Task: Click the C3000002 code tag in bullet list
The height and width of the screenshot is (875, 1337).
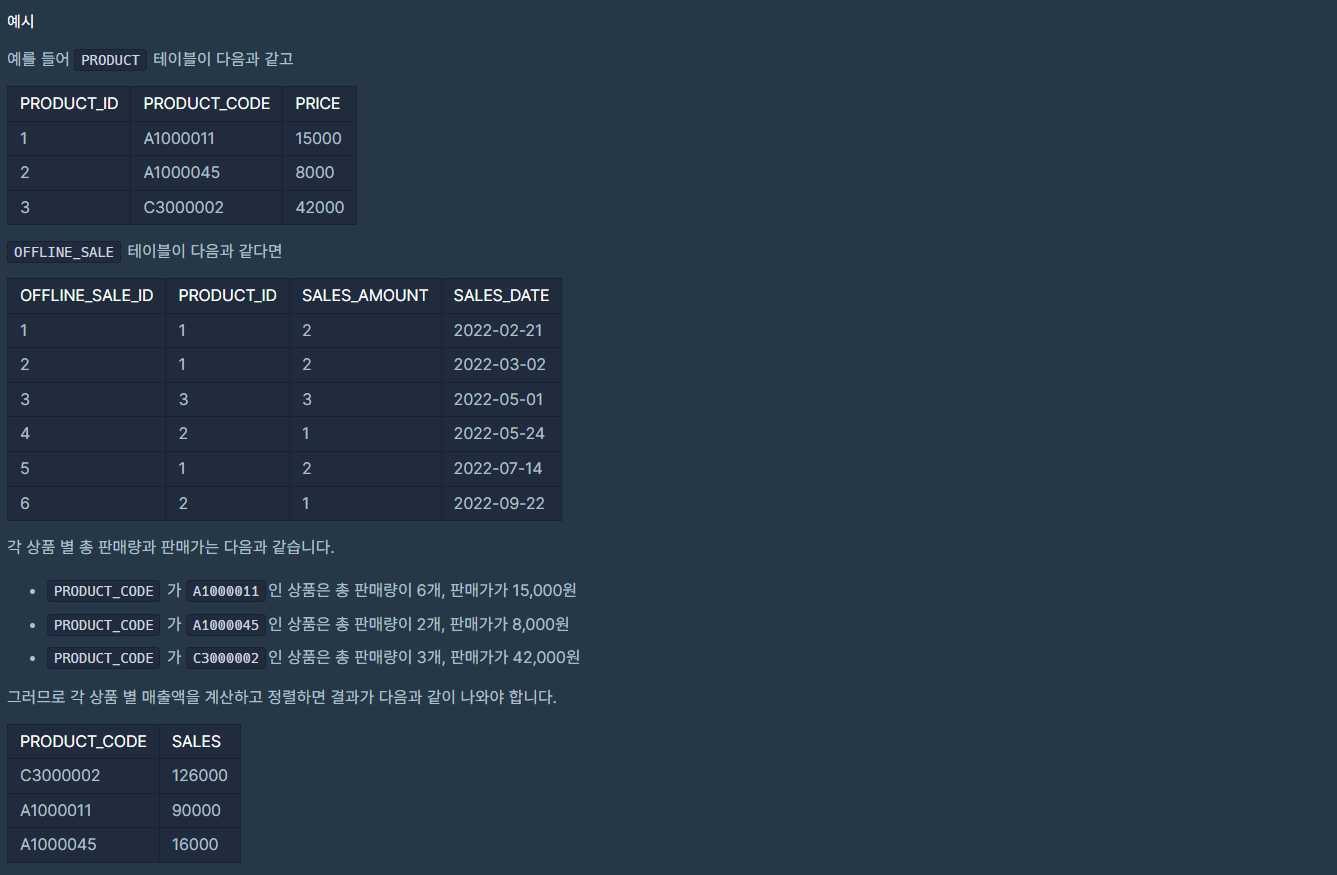Action: 226,658
